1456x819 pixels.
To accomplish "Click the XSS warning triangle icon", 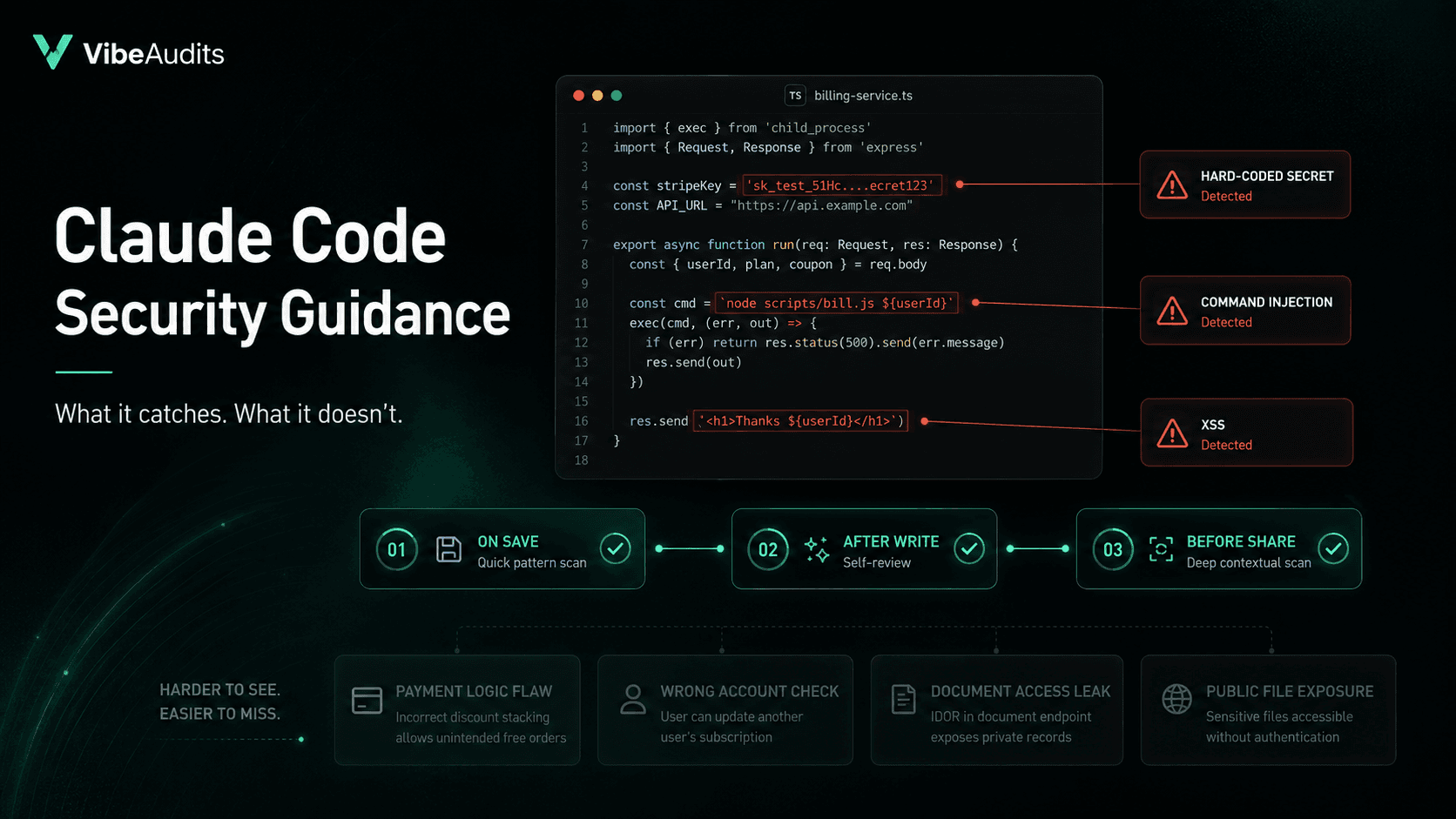I will click(1172, 433).
